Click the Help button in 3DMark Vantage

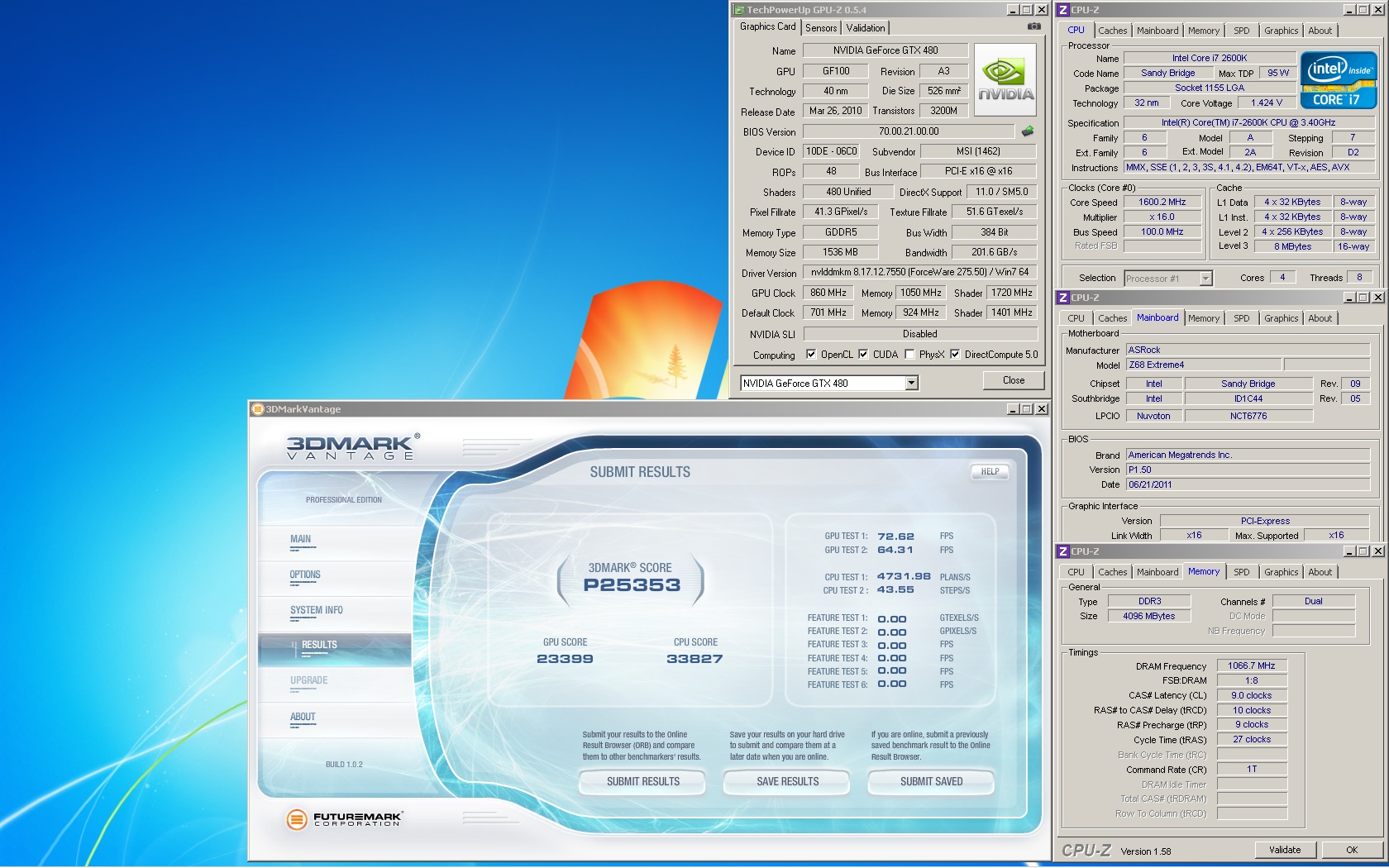click(990, 471)
